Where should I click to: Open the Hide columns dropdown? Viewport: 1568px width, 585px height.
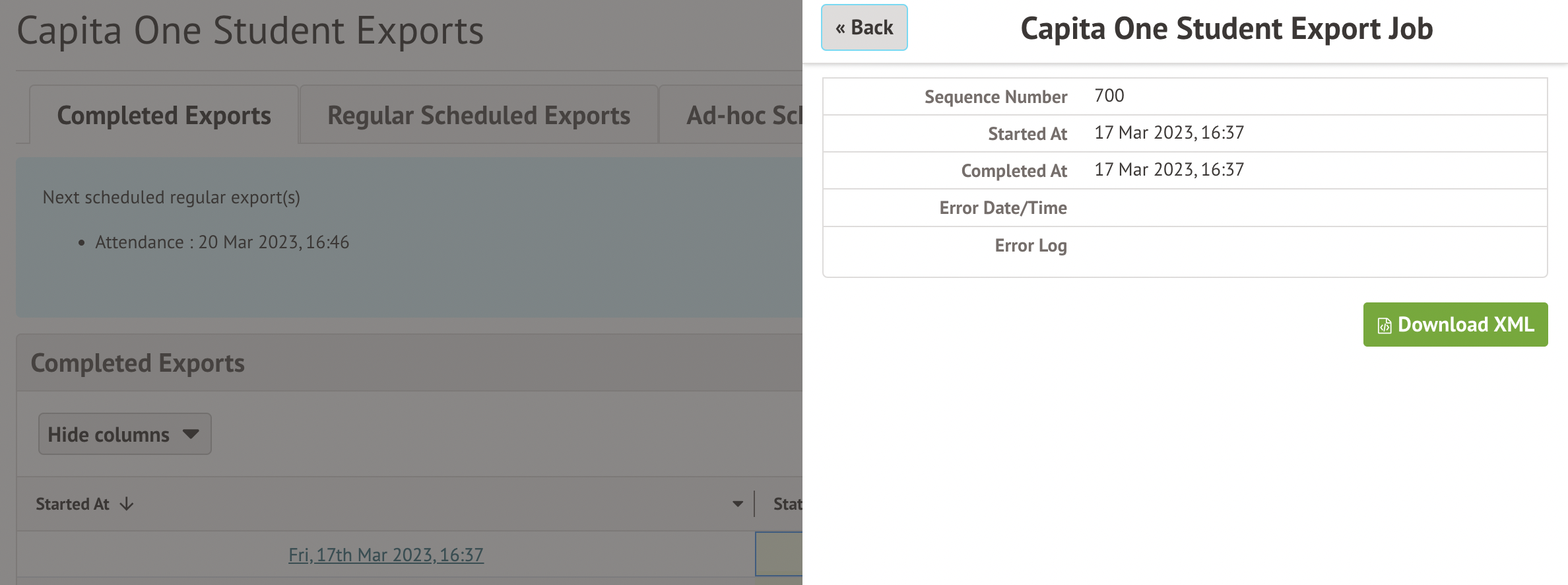pos(125,434)
